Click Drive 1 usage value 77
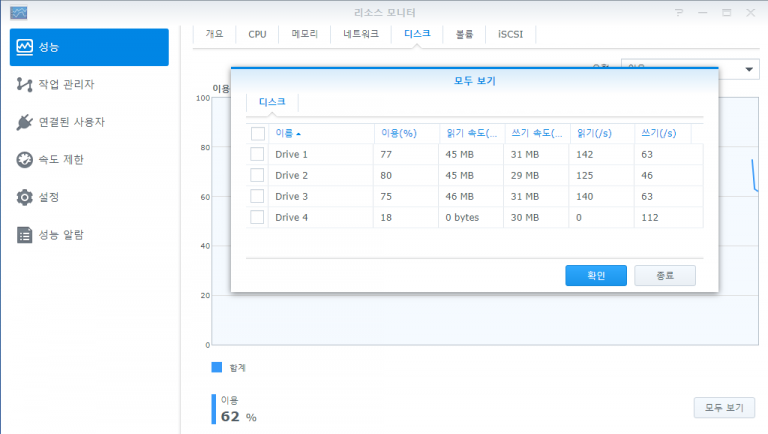 pyautogui.click(x=386, y=154)
